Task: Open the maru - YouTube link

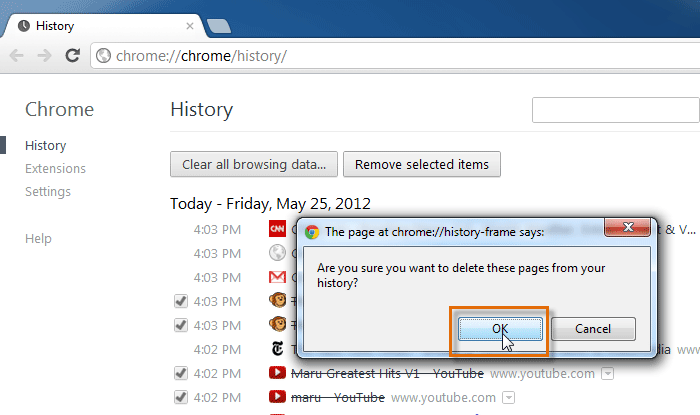Action: click(338, 398)
